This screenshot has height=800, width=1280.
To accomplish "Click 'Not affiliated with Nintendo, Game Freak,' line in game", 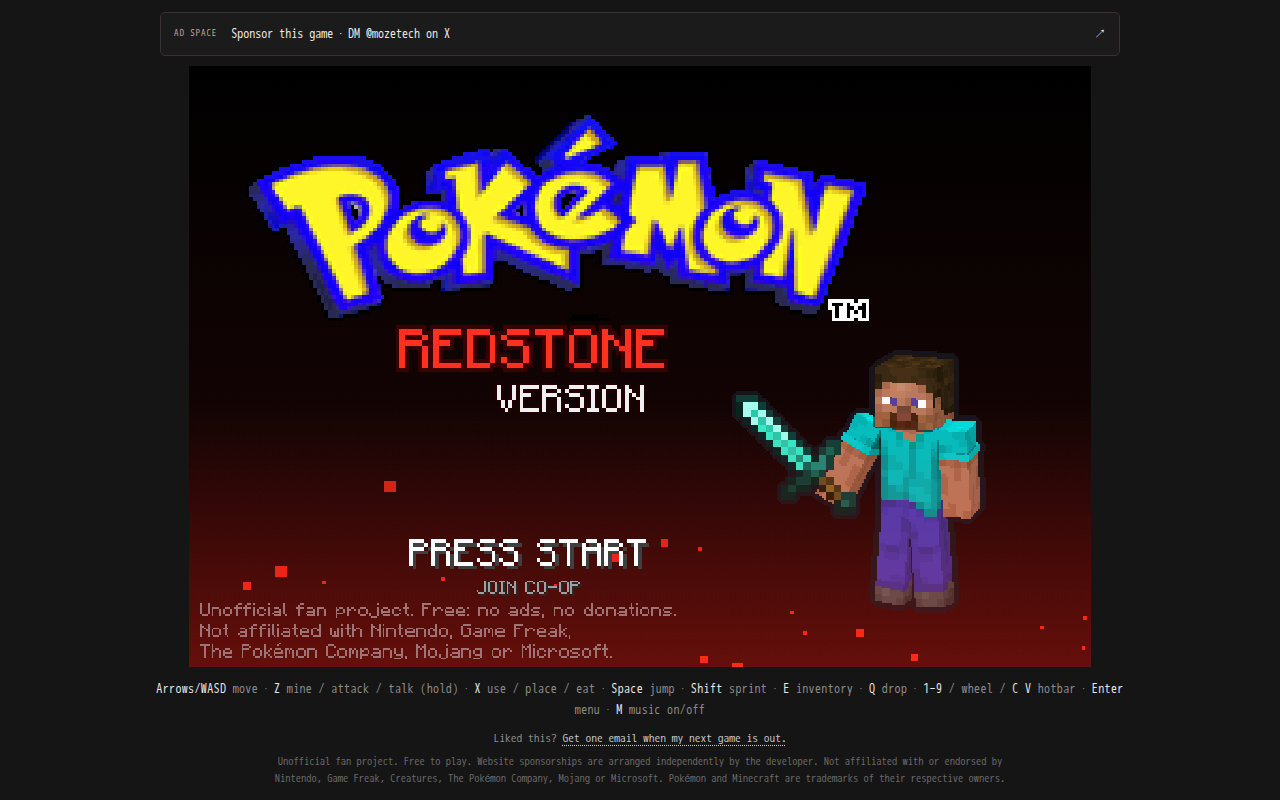I will (385, 631).
